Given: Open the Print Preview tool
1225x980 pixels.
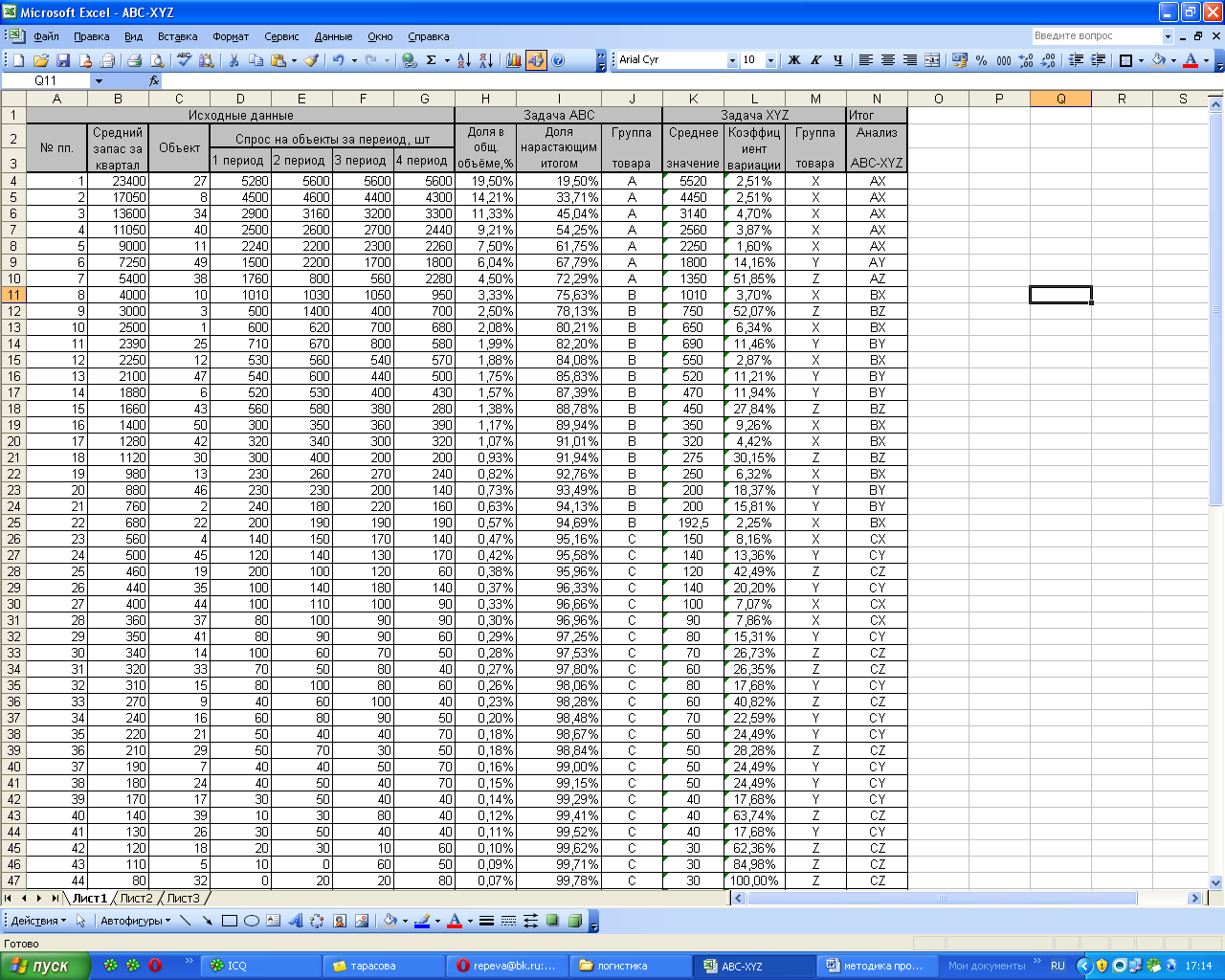Looking at the screenshot, I should pyautogui.click(x=157, y=60).
